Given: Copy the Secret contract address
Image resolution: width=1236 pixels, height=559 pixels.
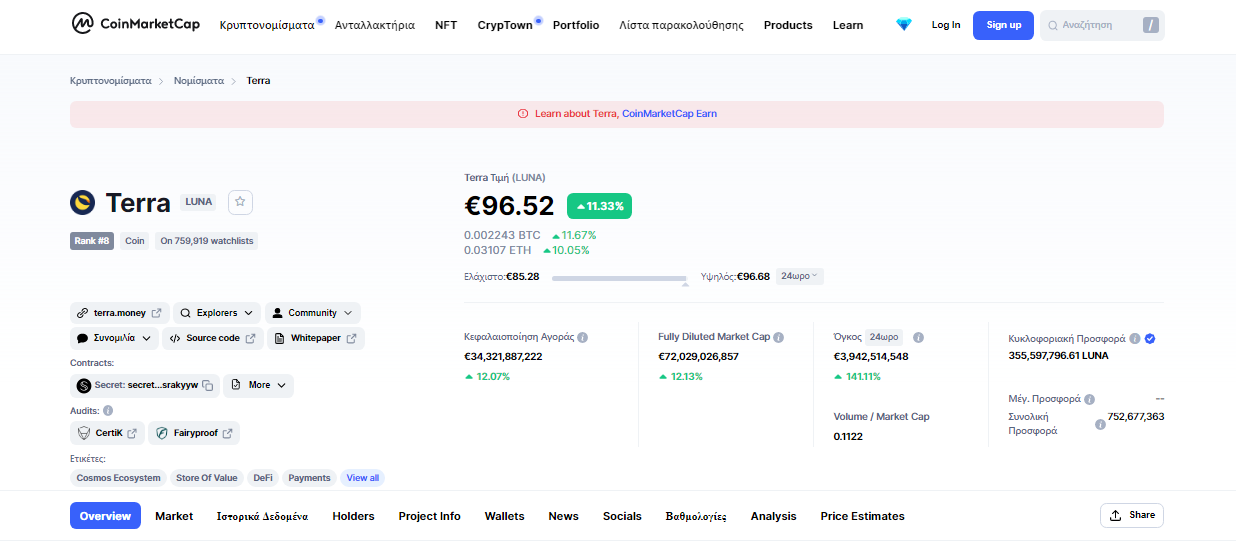Looking at the screenshot, I should (x=208, y=385).
